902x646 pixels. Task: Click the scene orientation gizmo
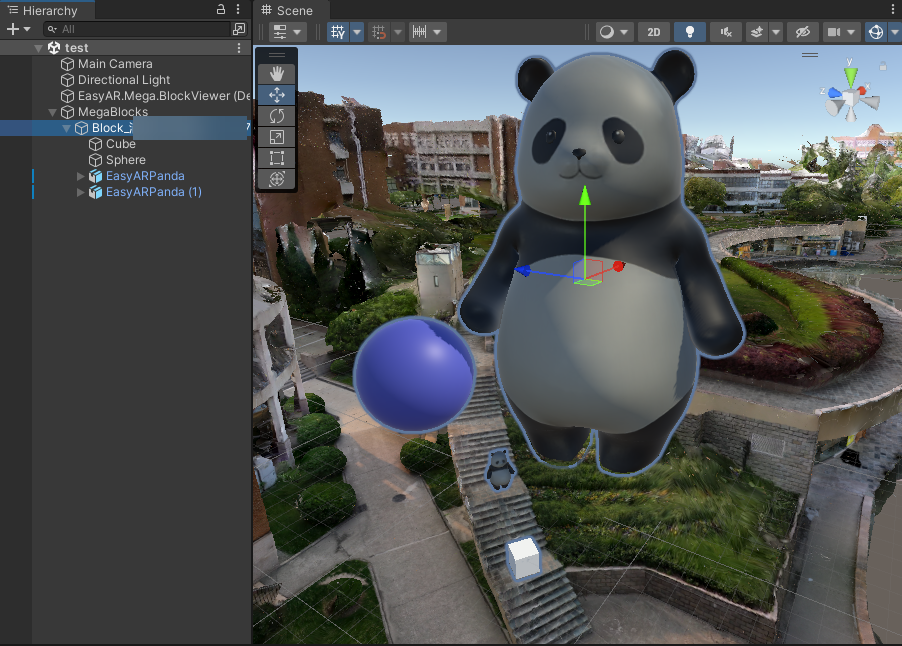pyautogui.click(x=850, y=97)
